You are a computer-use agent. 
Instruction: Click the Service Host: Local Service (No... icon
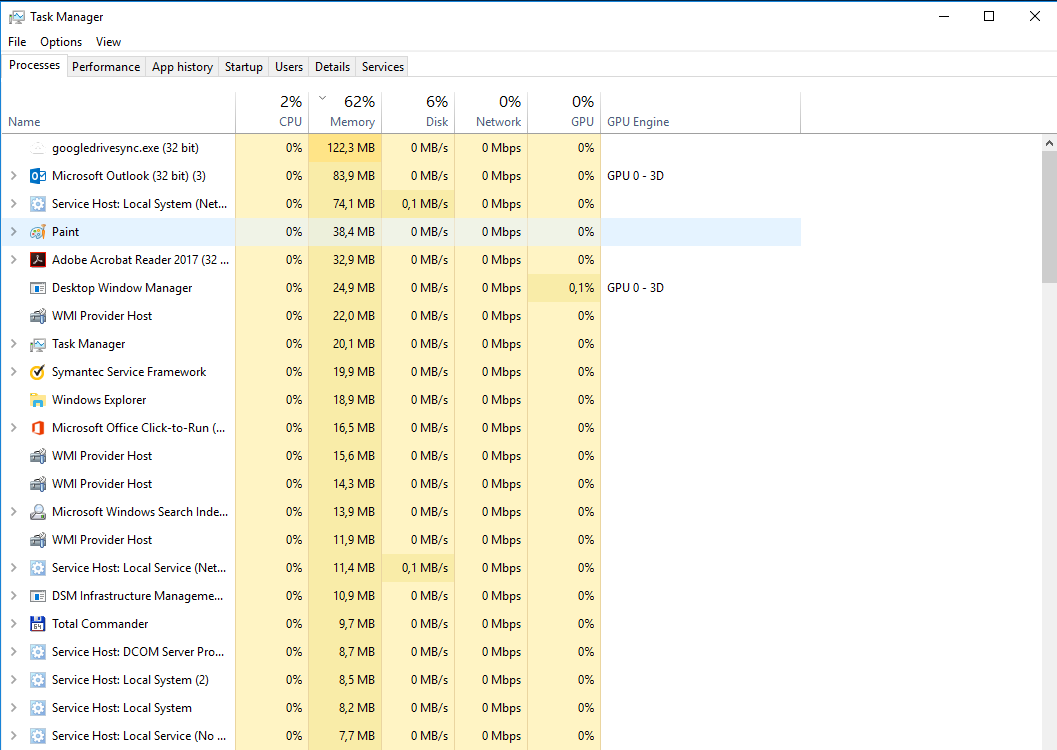[x=38, y=736]
